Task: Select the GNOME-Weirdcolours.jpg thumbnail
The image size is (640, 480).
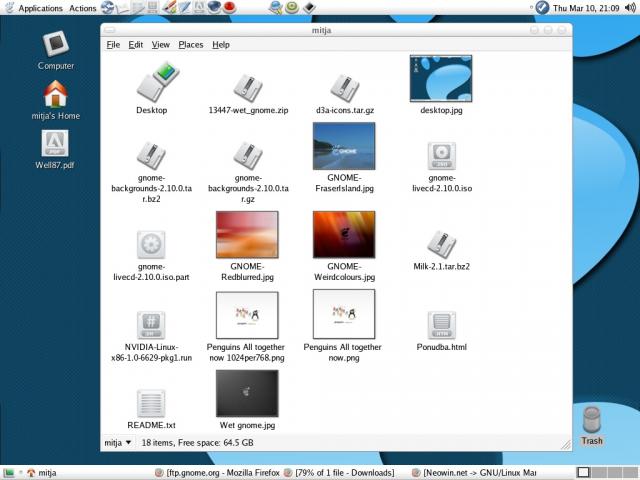Action: pyautogui.click(x=344, y=235)
